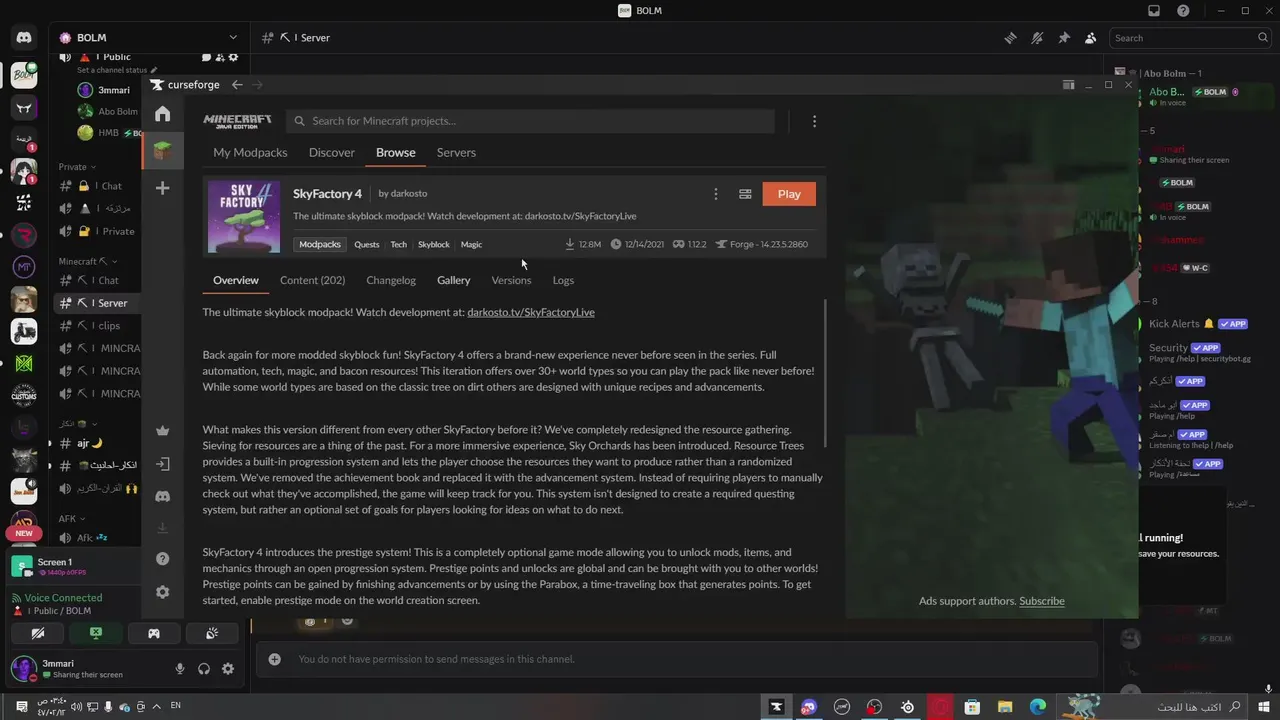Open Discord soundboard button

click(x=212, y=633)
